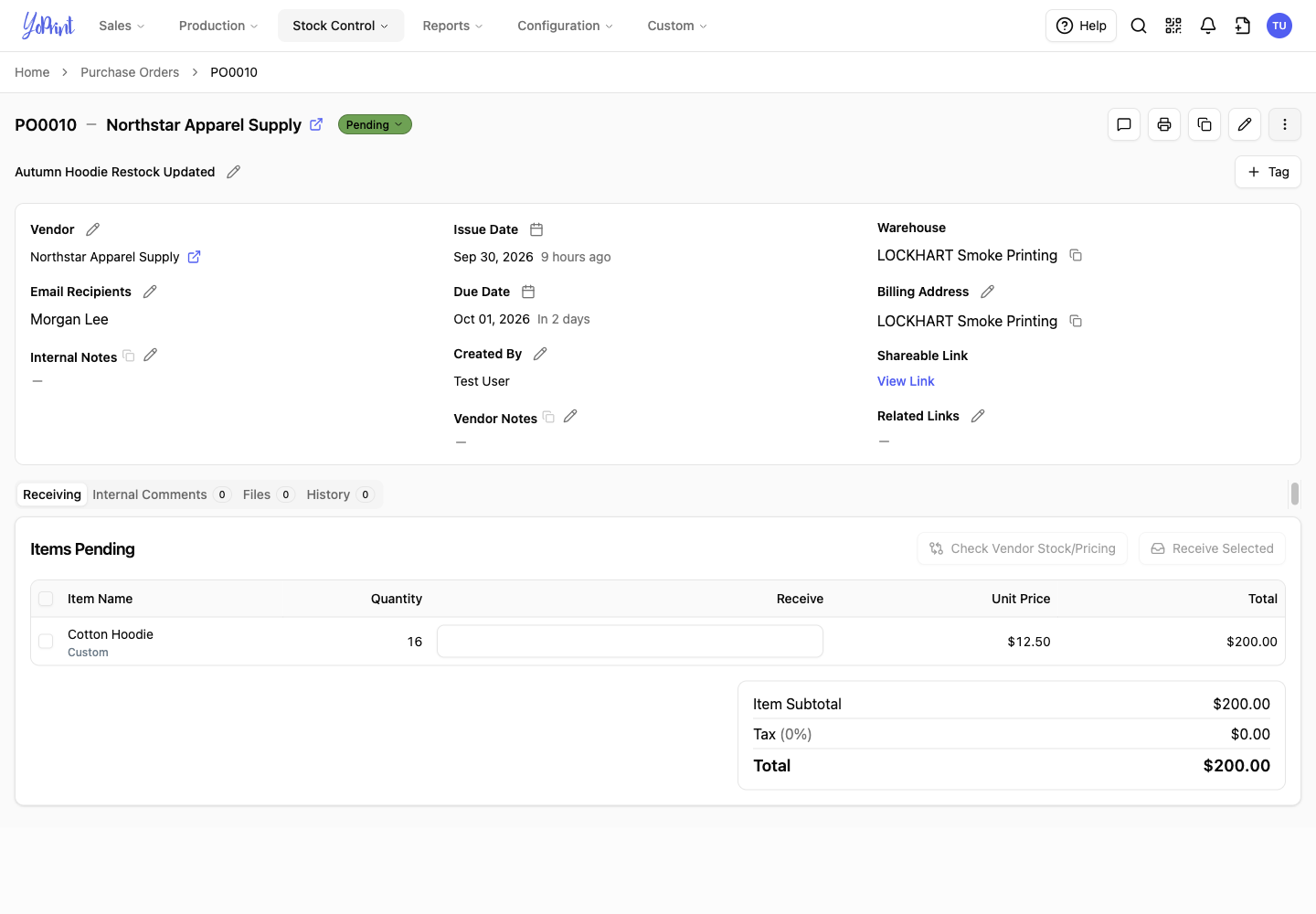This screenshot has width=1316, height=914.
Task: Copy the Warehouse LOCKHART Smoke Printing value
Action: coord(1076,255)
